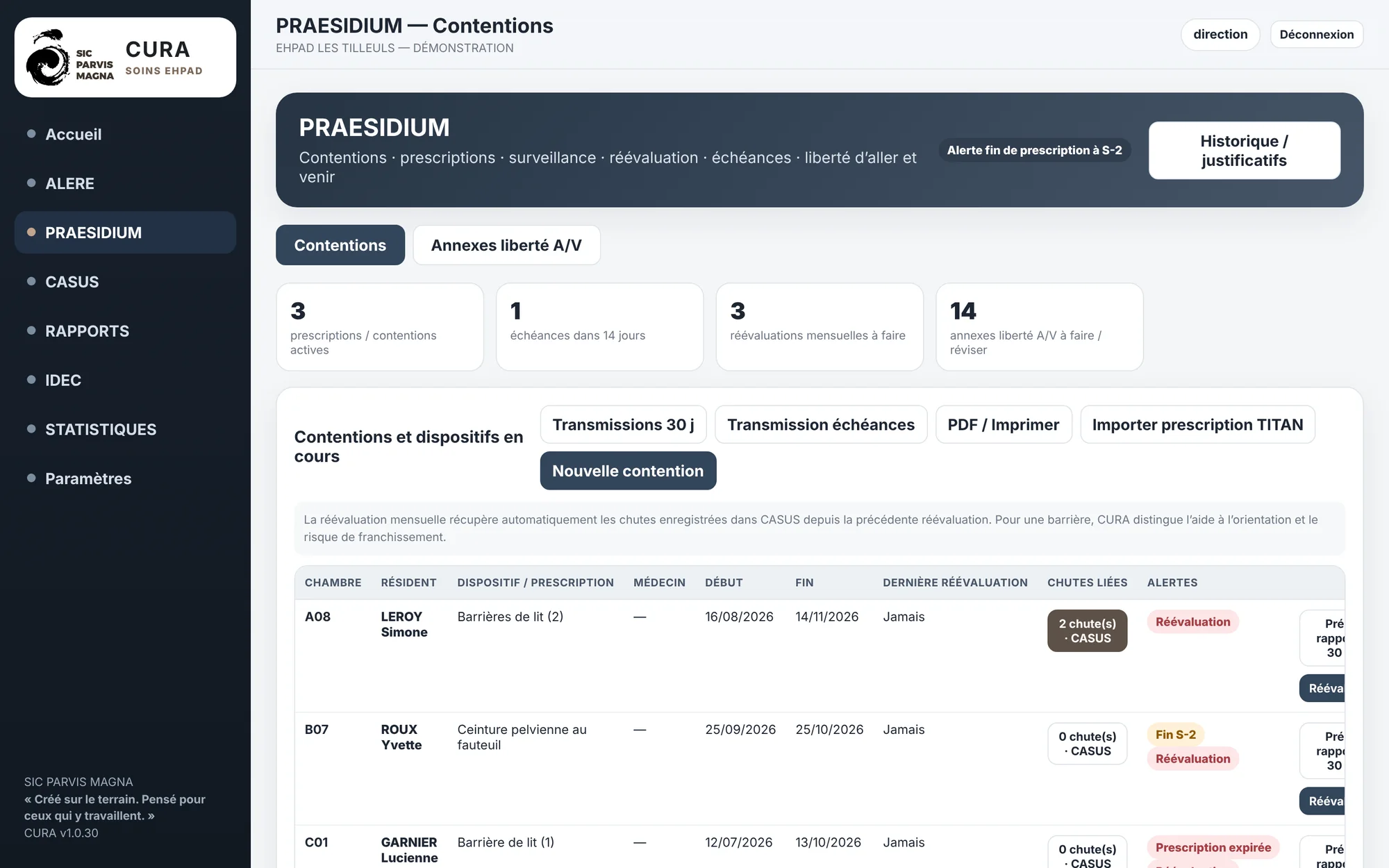Open Historique / justificatifs
This screenshot has width=1389, height=868.
(x=1245, y=151)
